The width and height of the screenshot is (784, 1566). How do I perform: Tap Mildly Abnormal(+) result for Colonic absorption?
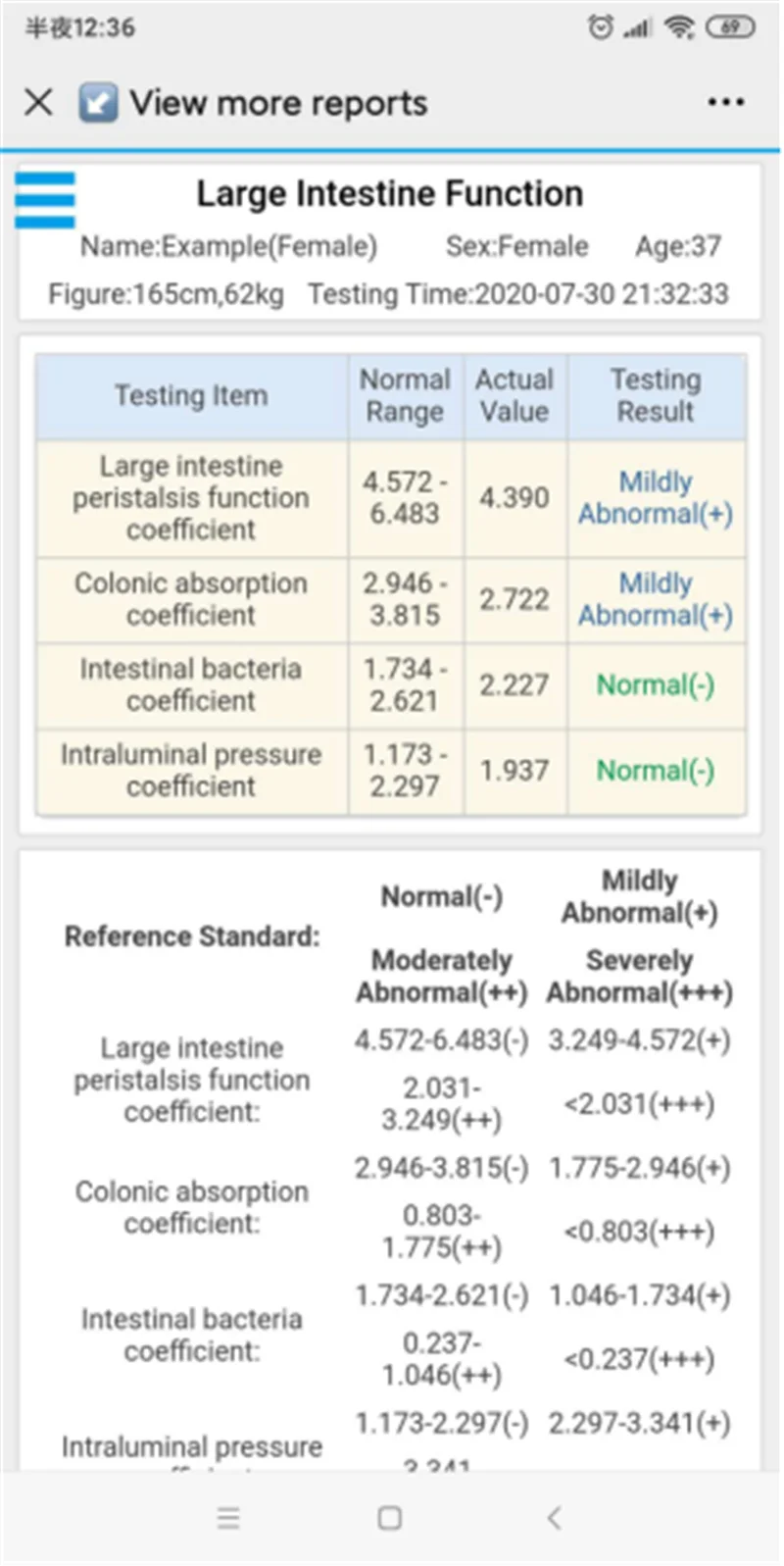point(656,599)
